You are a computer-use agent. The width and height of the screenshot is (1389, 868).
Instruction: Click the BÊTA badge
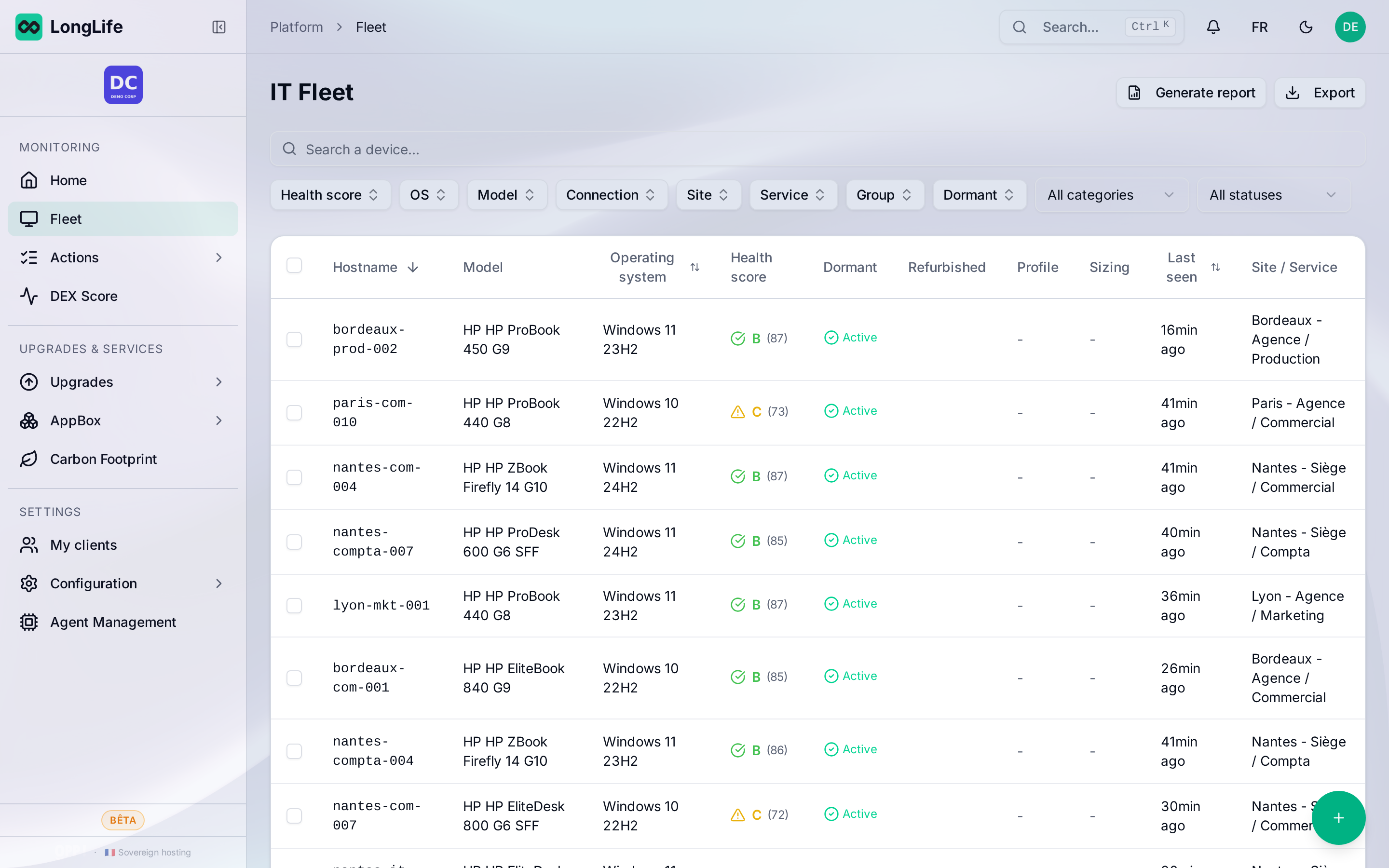click(123, 820)
